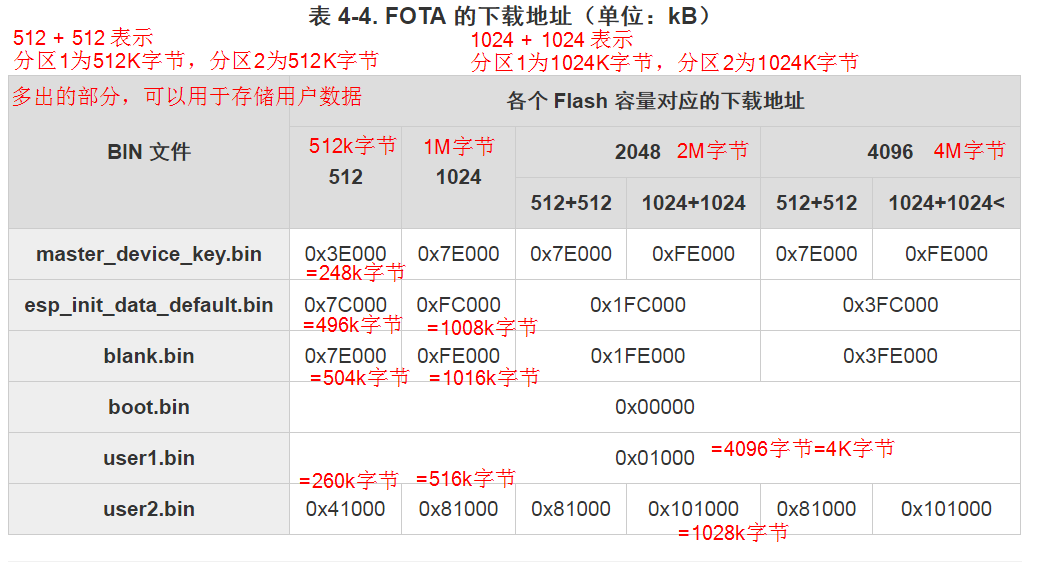Select the 0x41000 cell
Screen dimensions: 1043x562
(345, 509)
